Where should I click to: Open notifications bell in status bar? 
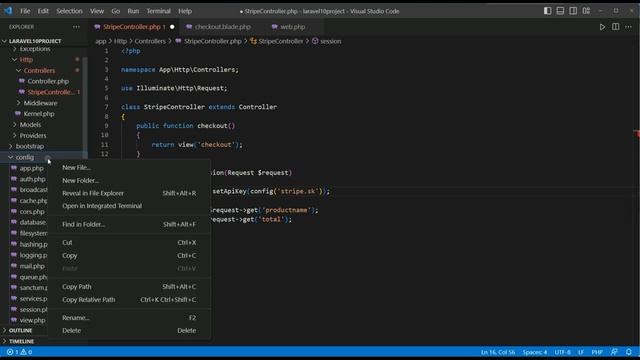click(629, 352)
